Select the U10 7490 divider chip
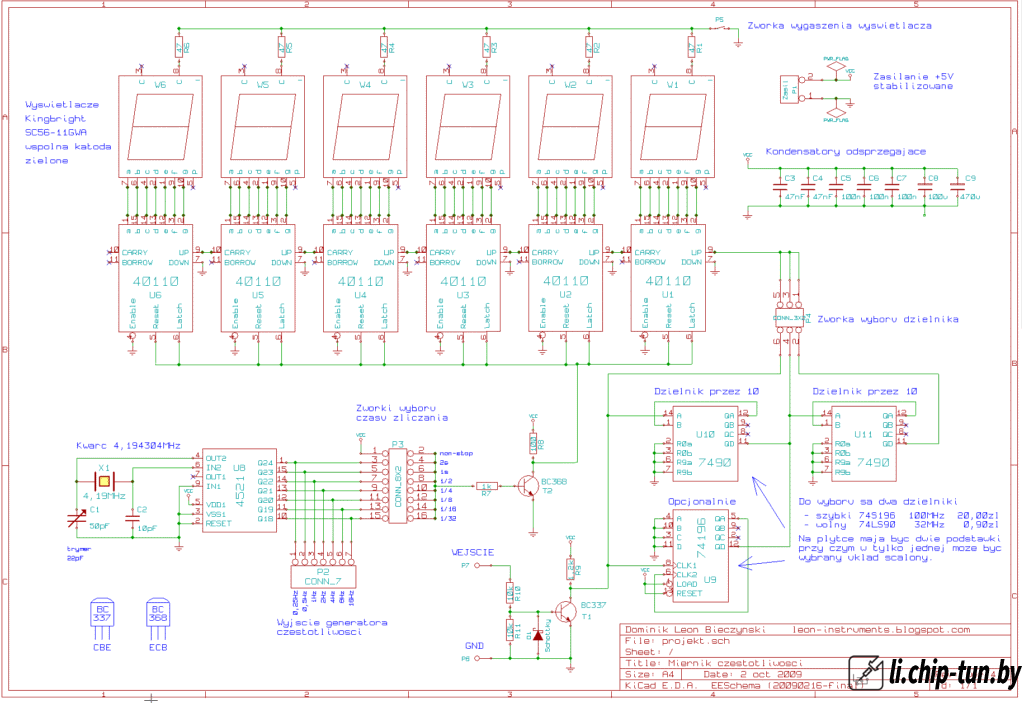 pos(705,444)
